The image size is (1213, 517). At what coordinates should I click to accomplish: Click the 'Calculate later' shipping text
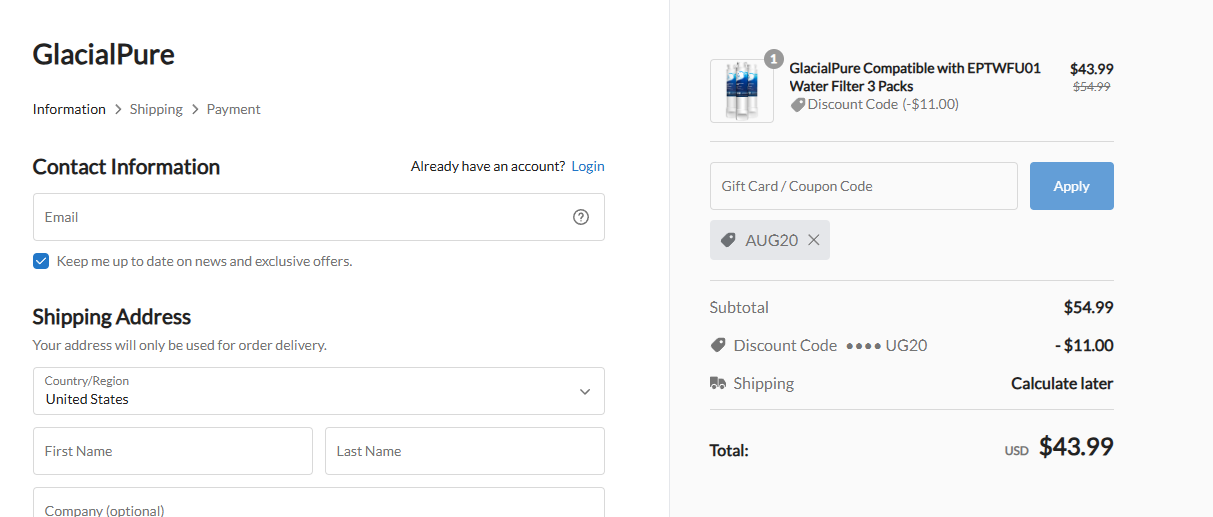coord(1062,383)
